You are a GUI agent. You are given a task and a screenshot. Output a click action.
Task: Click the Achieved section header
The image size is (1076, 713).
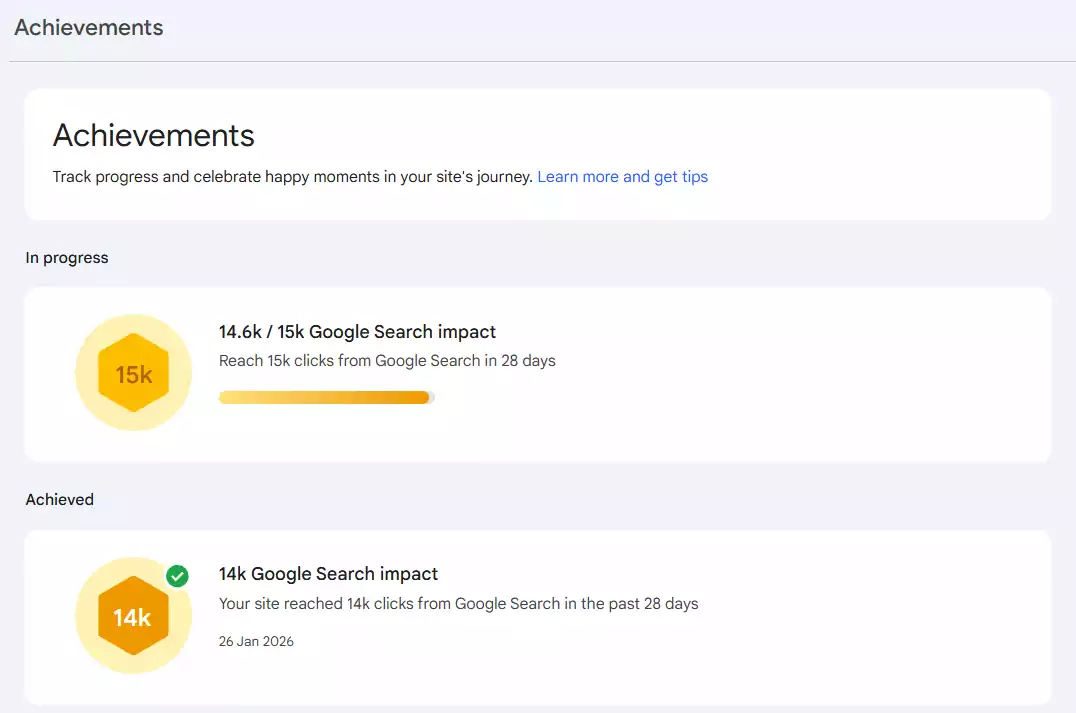coord(60,499)
